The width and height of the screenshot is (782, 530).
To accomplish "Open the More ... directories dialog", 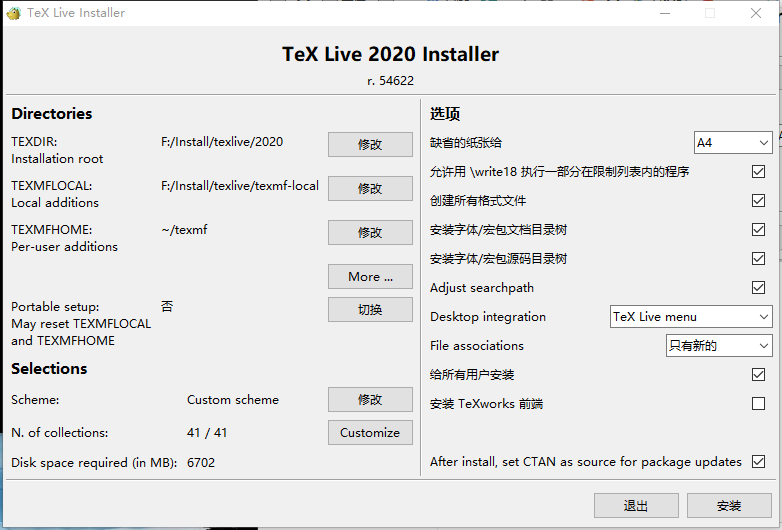I will [x=370, y=277].
